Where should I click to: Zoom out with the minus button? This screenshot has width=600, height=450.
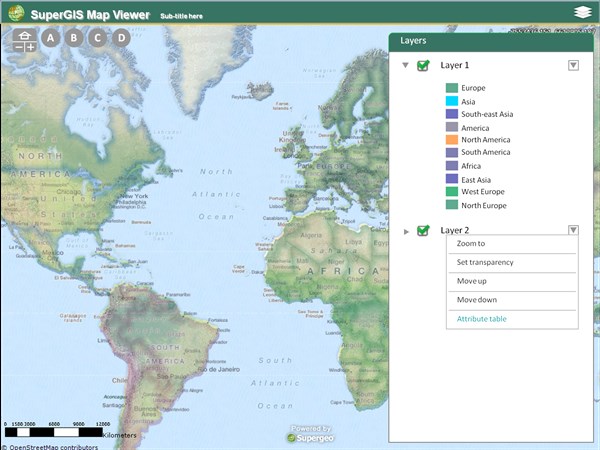pos(18,46)
